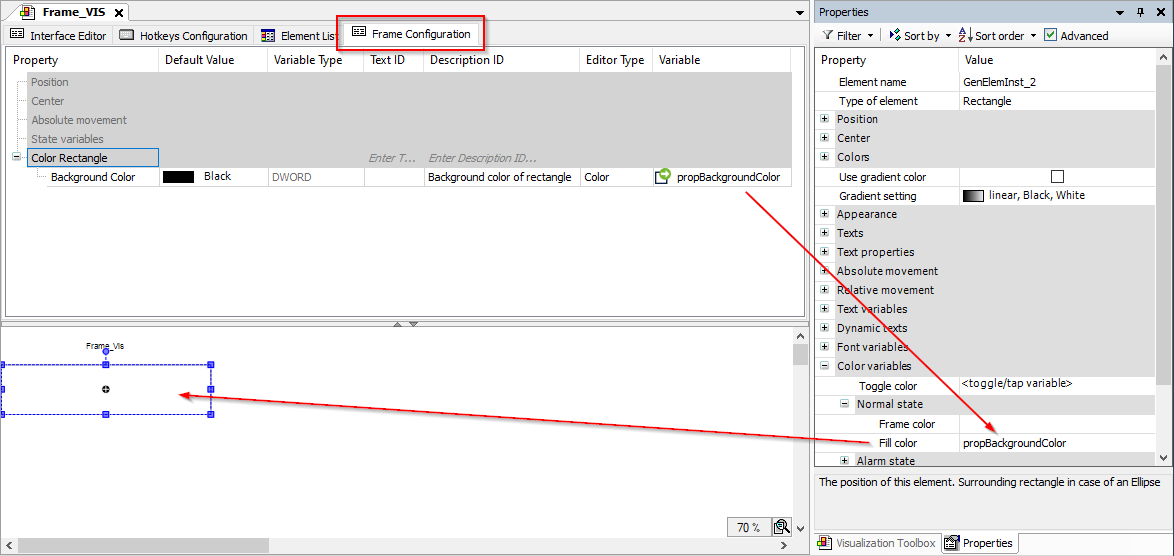Close the Frame_VIS editor tab

pos(120,13)
